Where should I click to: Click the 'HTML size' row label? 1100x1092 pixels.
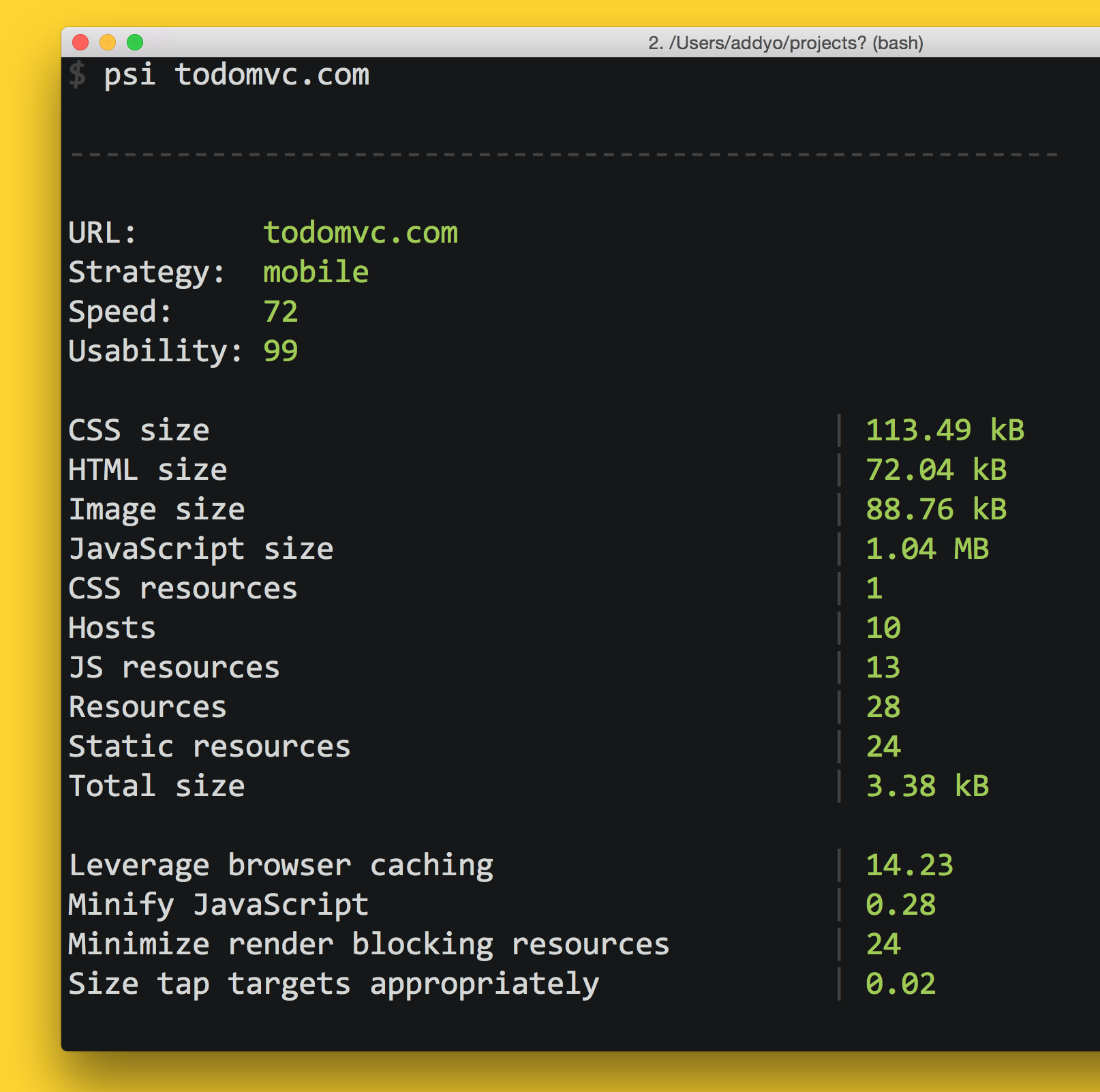tap(148, 470)
